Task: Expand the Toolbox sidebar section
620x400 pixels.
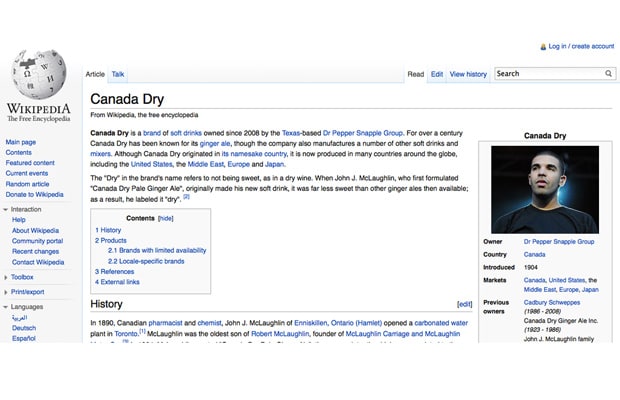Action: 6,277
